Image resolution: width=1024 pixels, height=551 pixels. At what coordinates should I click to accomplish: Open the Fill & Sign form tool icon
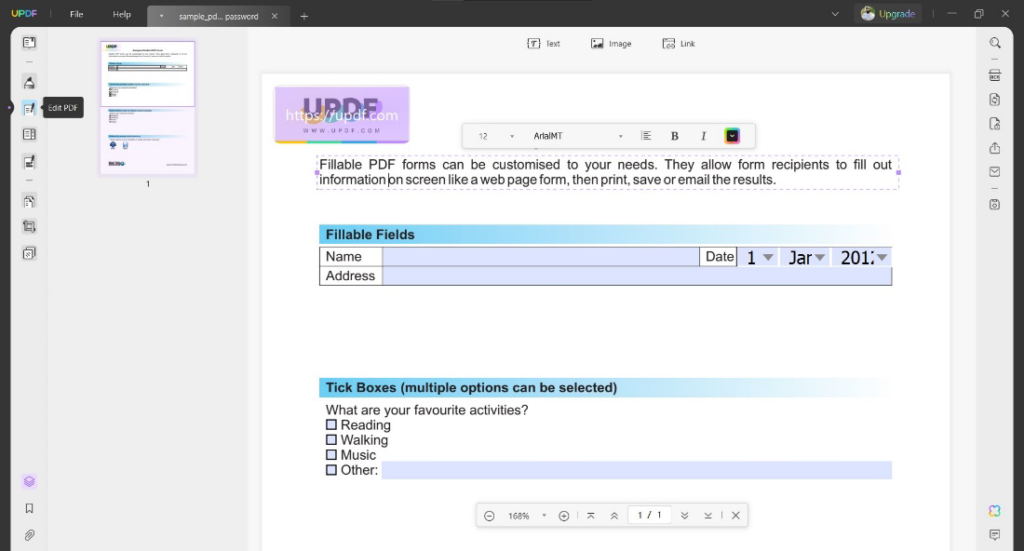tap(29, 162)
